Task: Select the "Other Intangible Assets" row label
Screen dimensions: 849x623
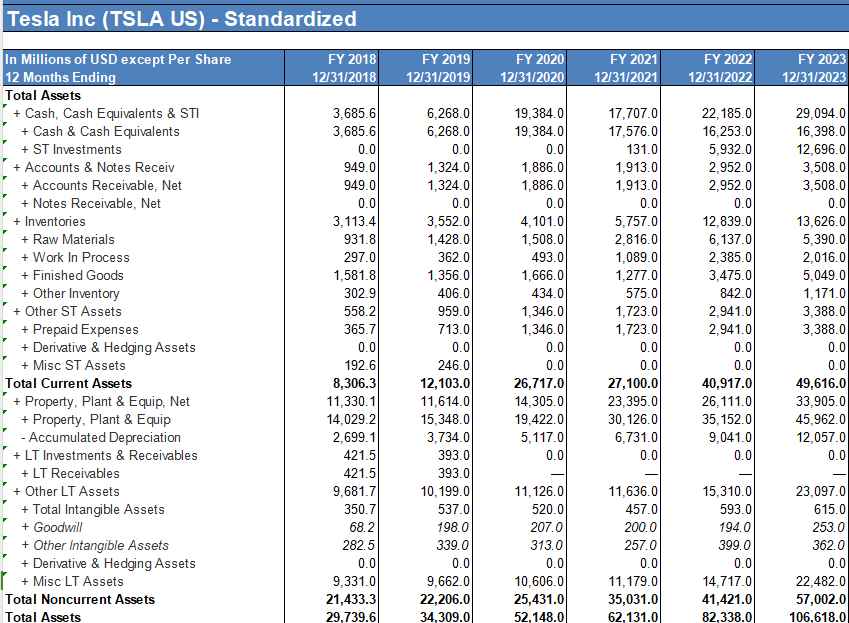Action: [101, 546]
